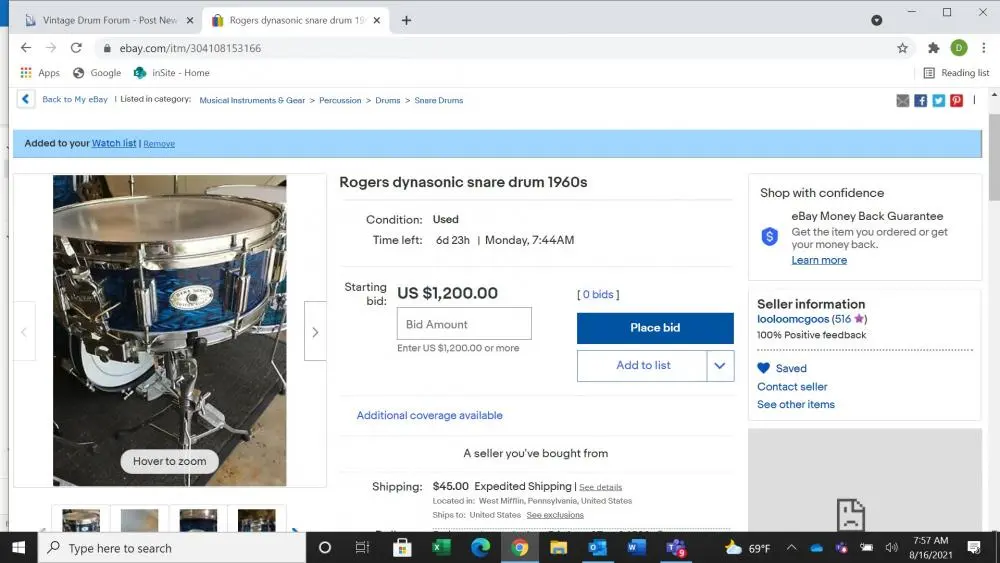Open Percussion category breadcrumb
The image size is (1000, 563).
point(340,101)
